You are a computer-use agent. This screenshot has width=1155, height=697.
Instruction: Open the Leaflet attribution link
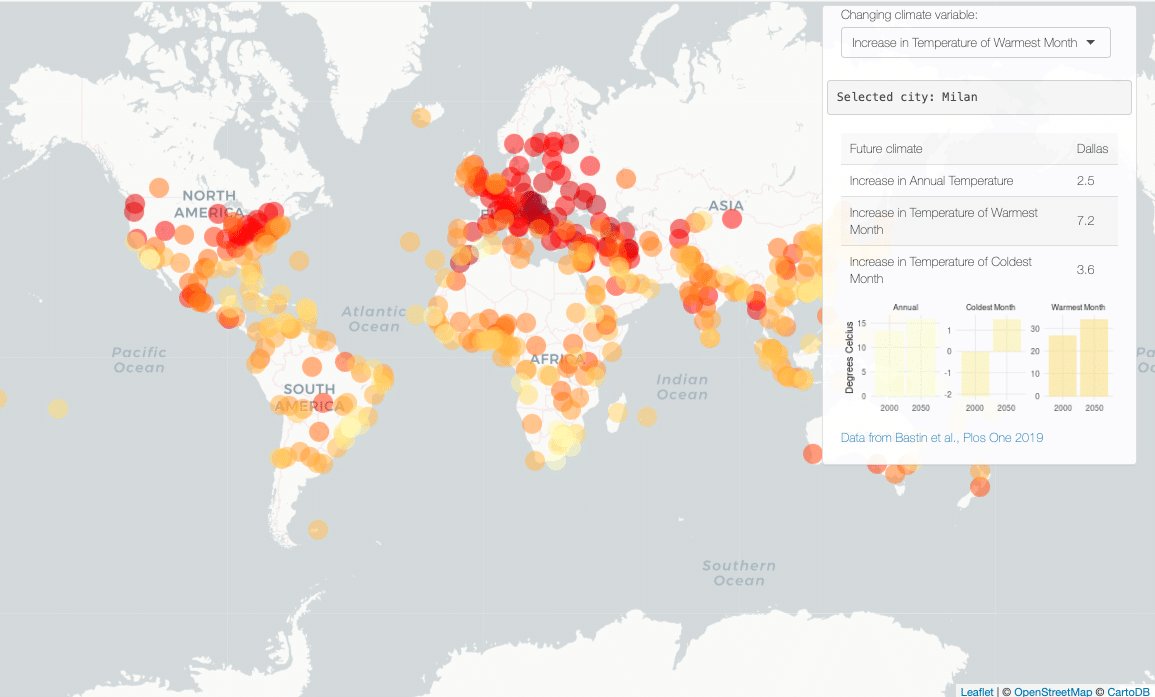pos(977,692)
